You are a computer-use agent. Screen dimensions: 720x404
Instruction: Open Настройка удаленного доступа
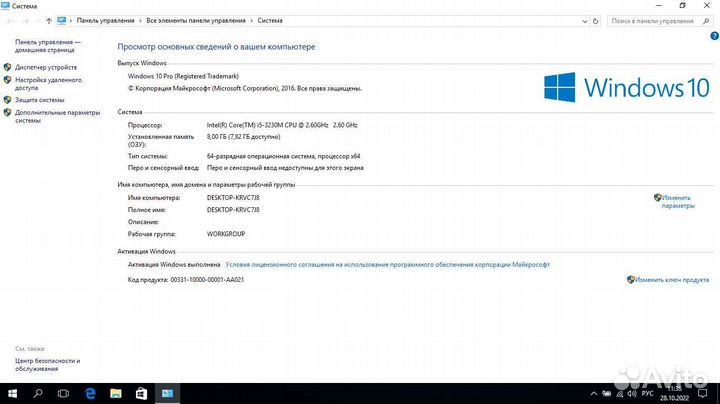[48, 84]
